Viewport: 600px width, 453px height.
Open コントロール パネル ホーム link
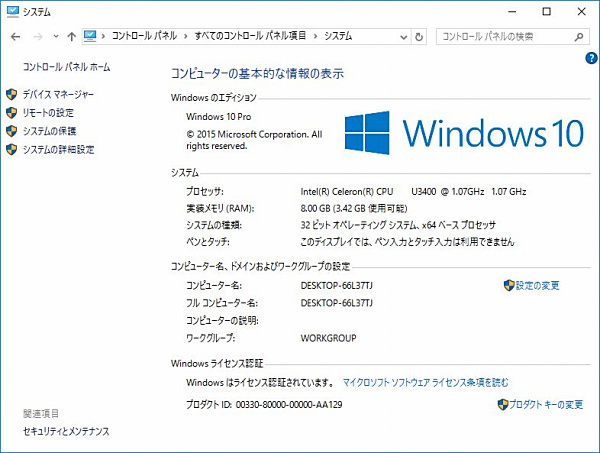click(66, 67)
